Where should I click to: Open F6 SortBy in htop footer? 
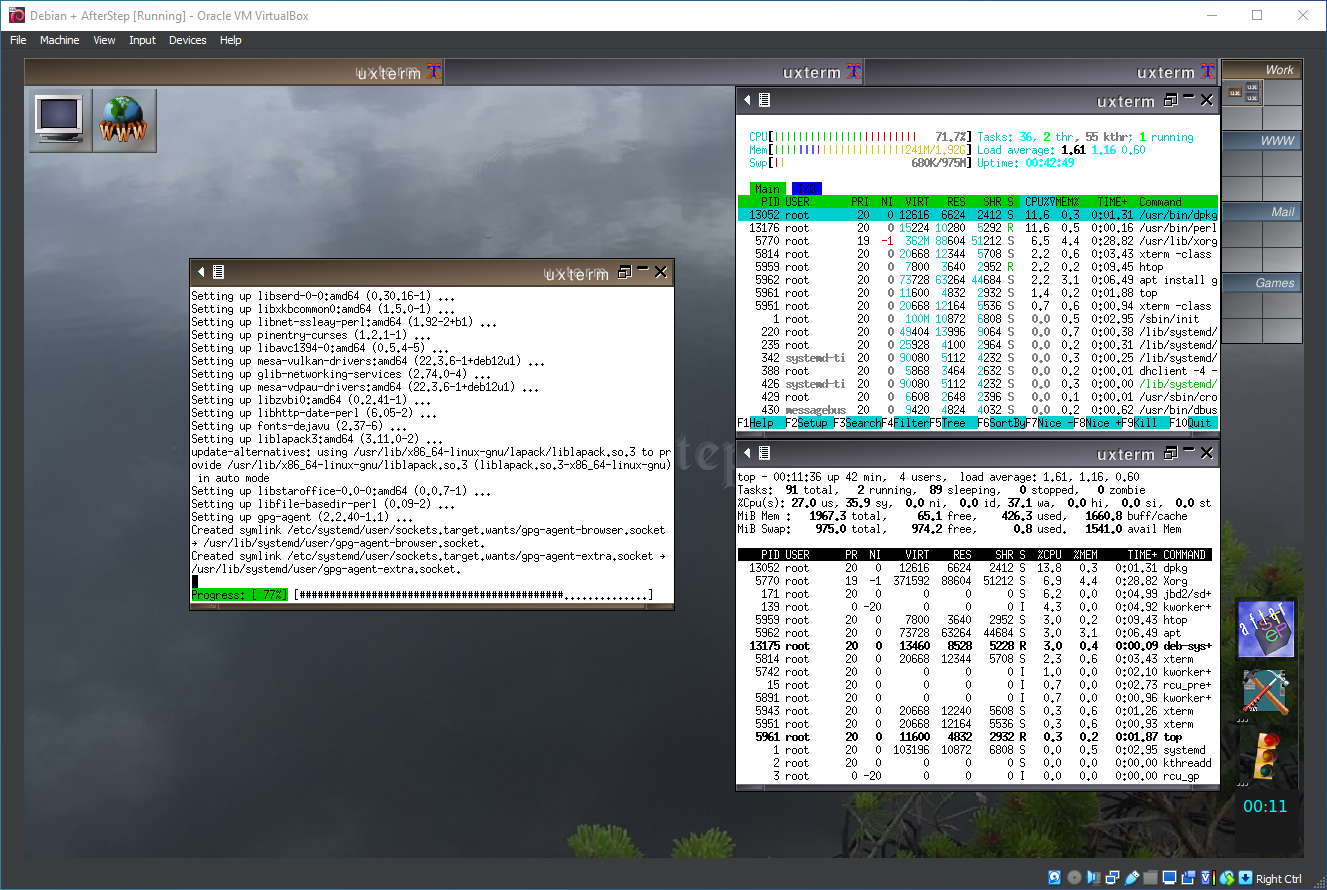click(x=1002, y=423)
